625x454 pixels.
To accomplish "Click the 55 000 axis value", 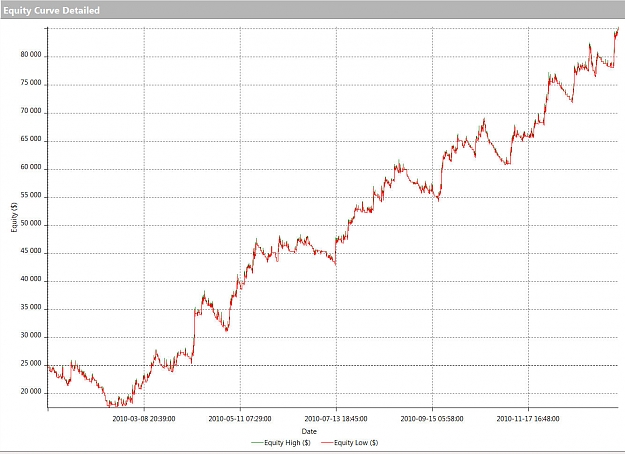I will pos(31,195).
